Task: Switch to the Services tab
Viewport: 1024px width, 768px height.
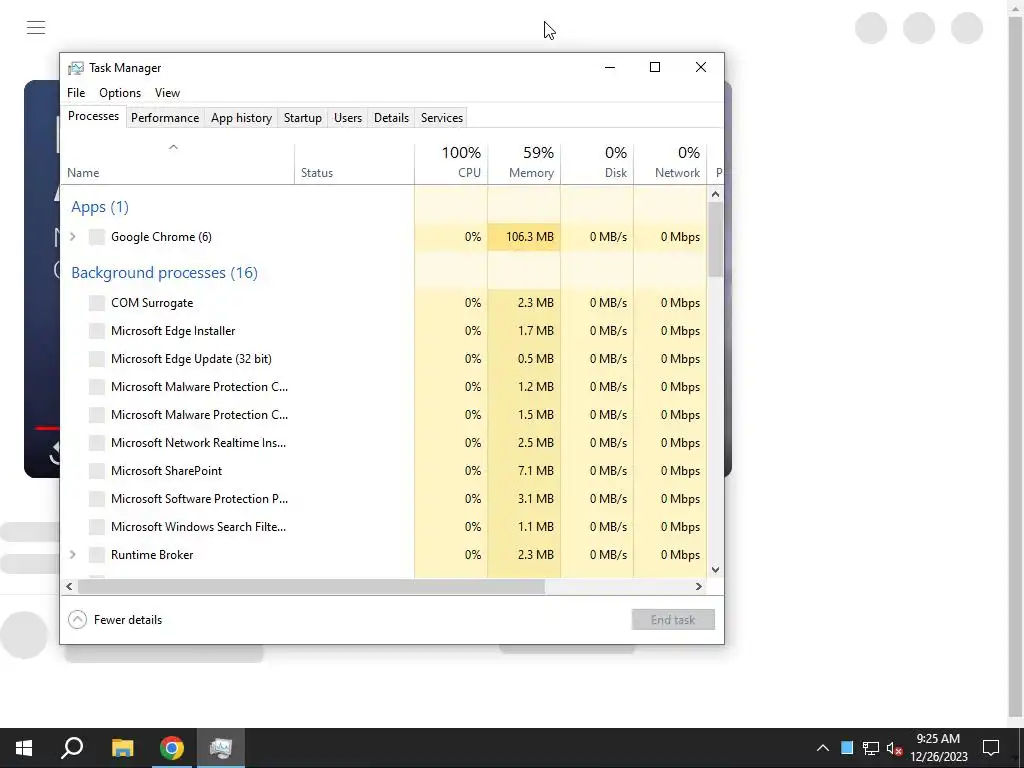Action: 441,118
